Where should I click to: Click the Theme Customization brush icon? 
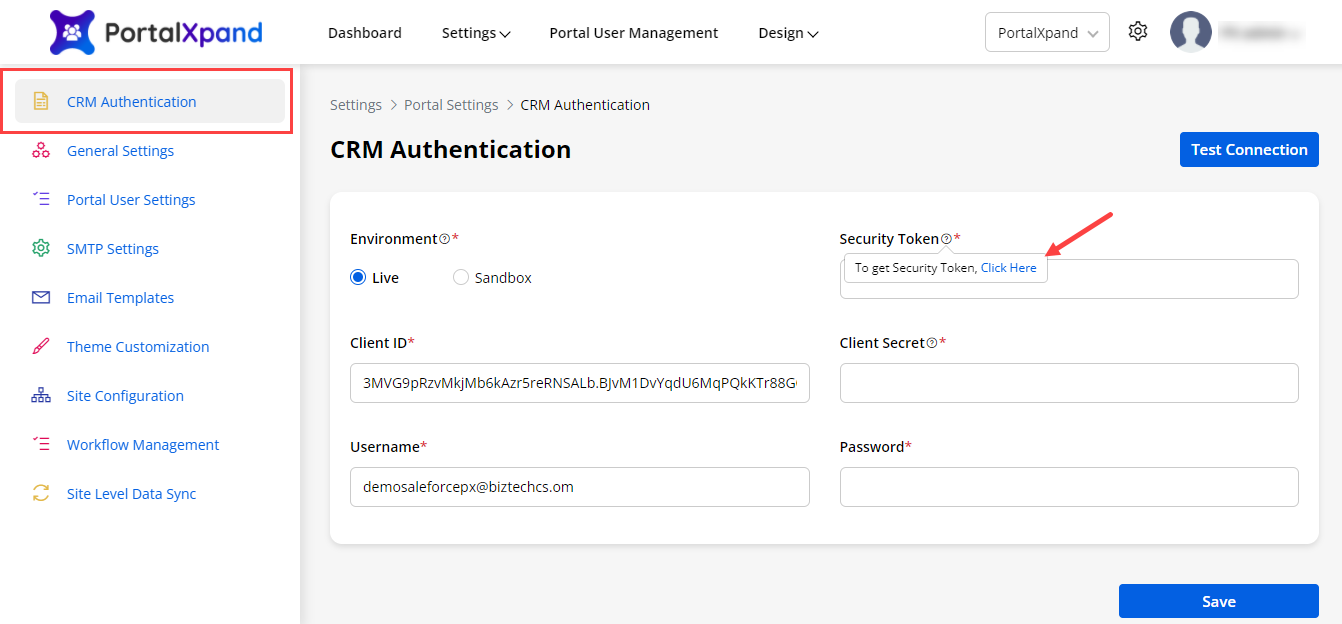[x=41, y=346]
